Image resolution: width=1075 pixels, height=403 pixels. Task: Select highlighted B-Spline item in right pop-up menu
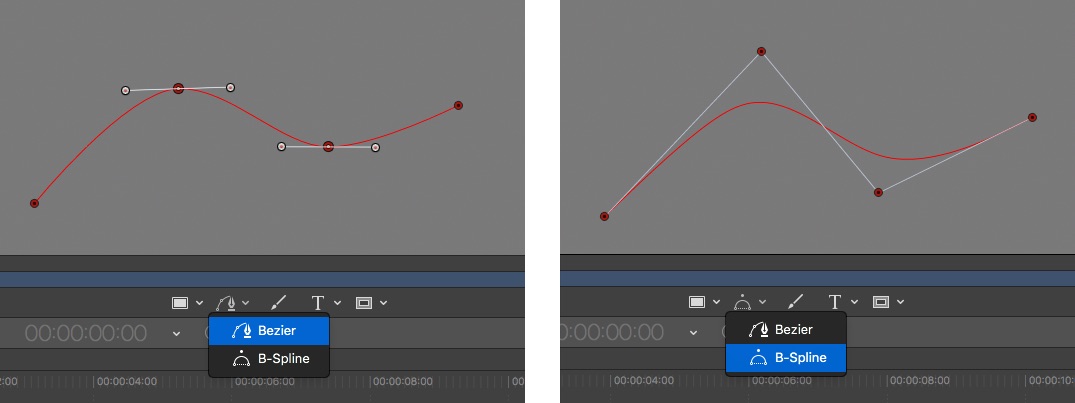(x=785, y=358)
